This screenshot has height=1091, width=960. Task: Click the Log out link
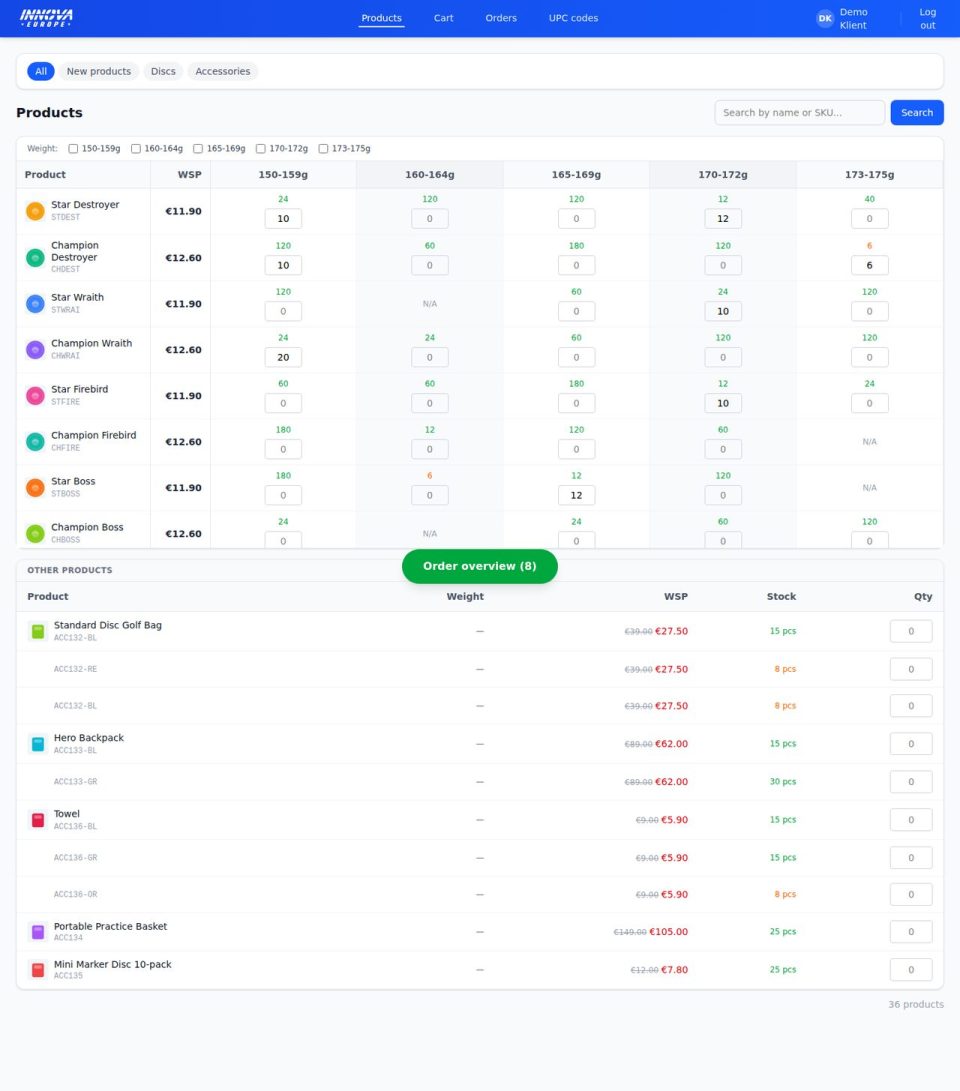click(927, 19)
